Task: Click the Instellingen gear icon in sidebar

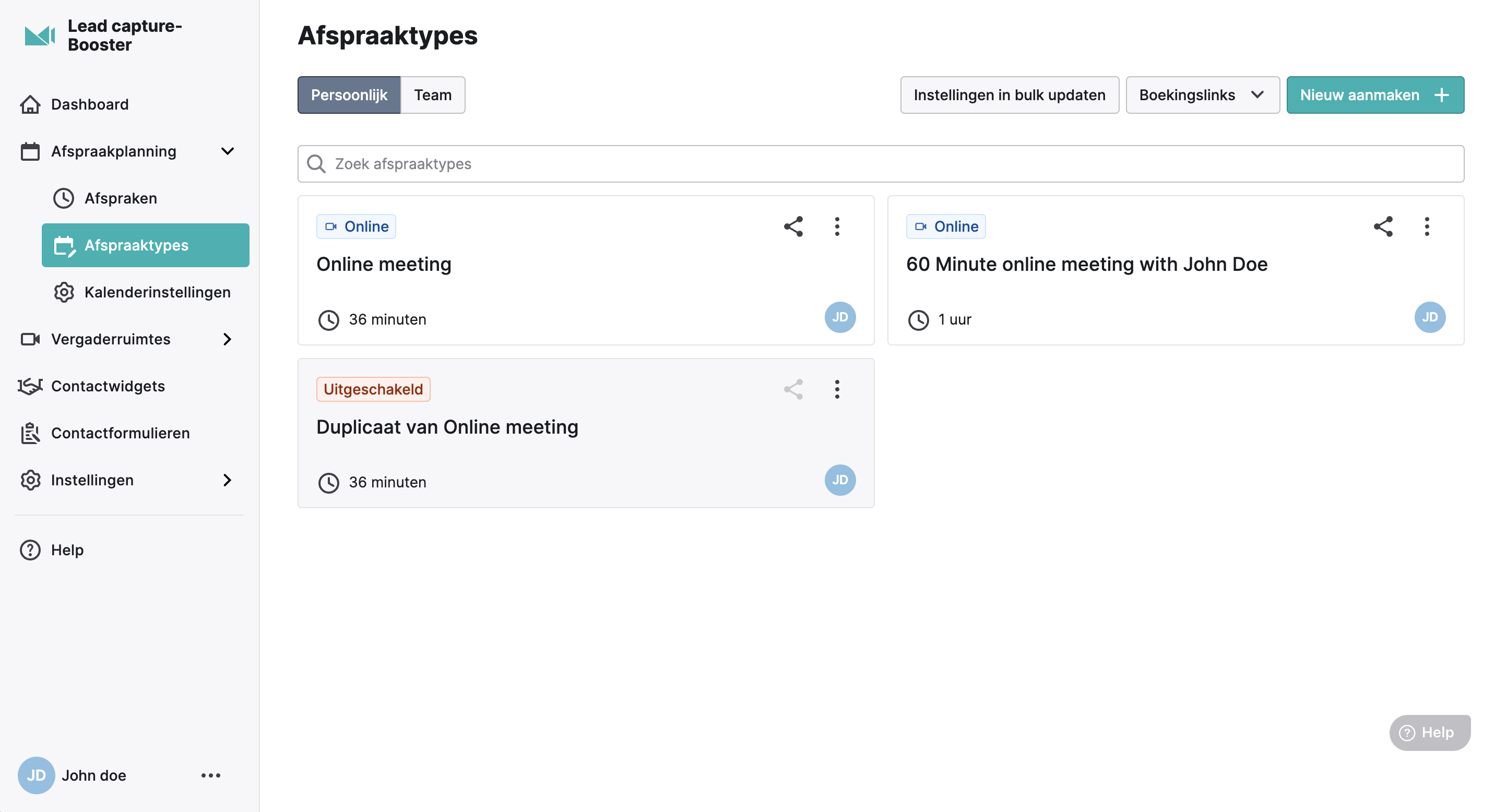Action: pyautogui.click(x=30, y=480)
